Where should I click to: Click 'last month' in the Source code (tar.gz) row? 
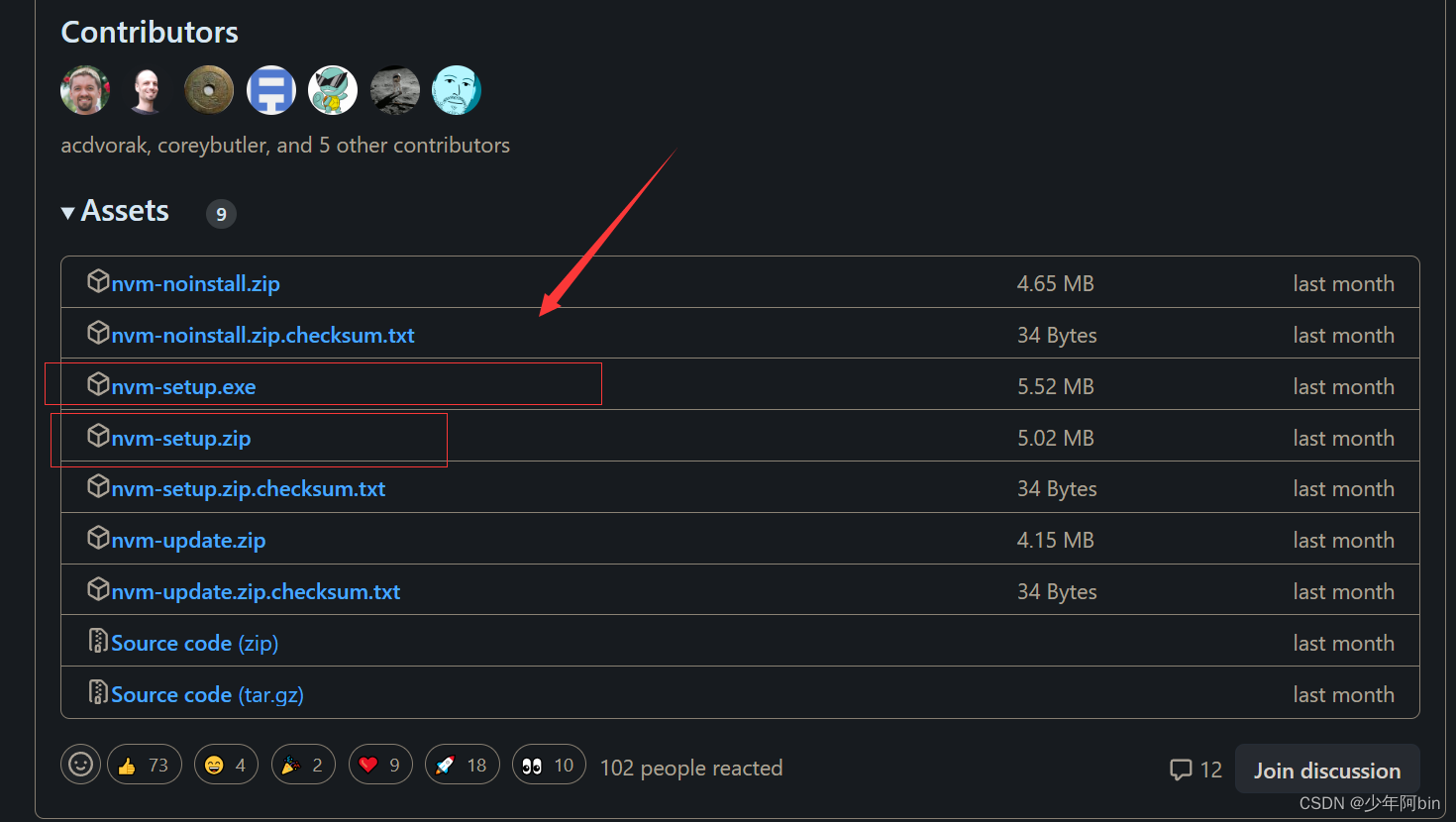pyautogui.click(x=1343, y=694)
